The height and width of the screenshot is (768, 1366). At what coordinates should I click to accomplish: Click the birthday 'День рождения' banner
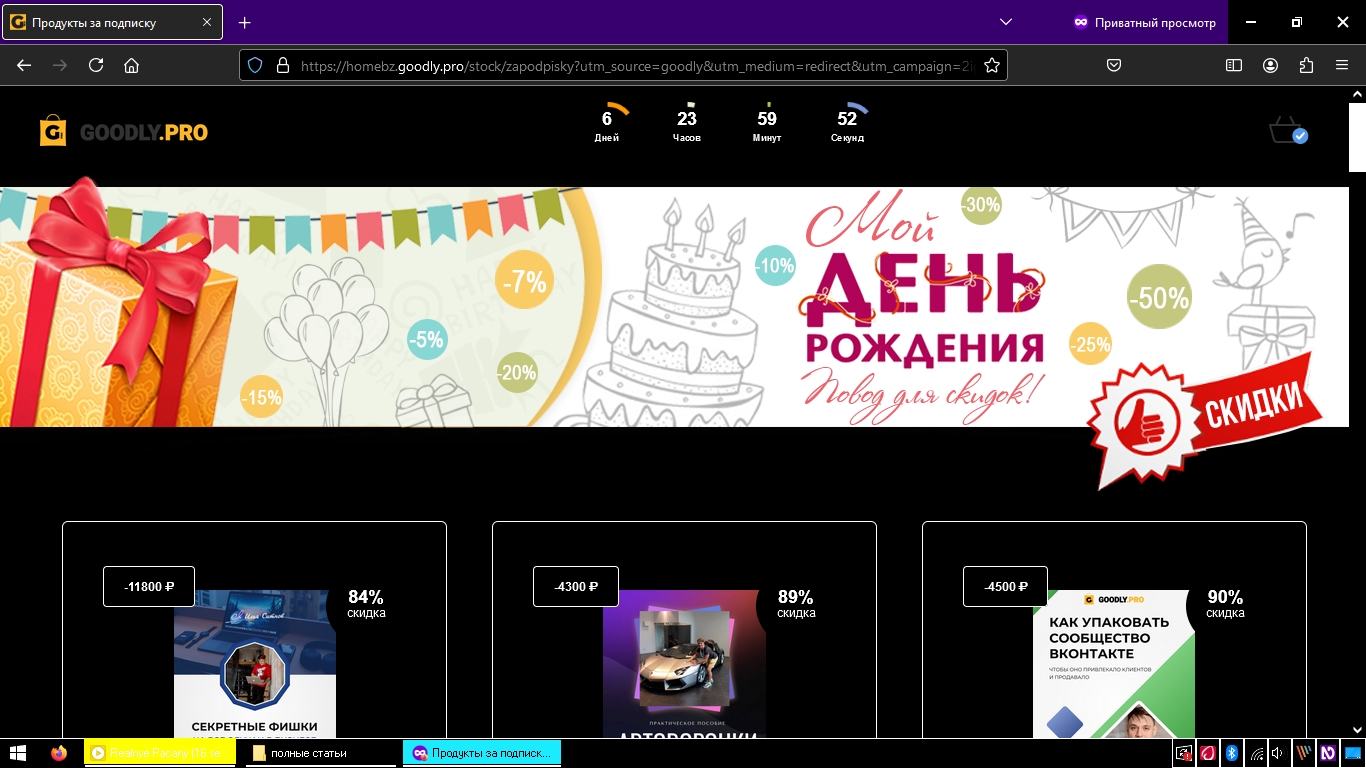674,307
